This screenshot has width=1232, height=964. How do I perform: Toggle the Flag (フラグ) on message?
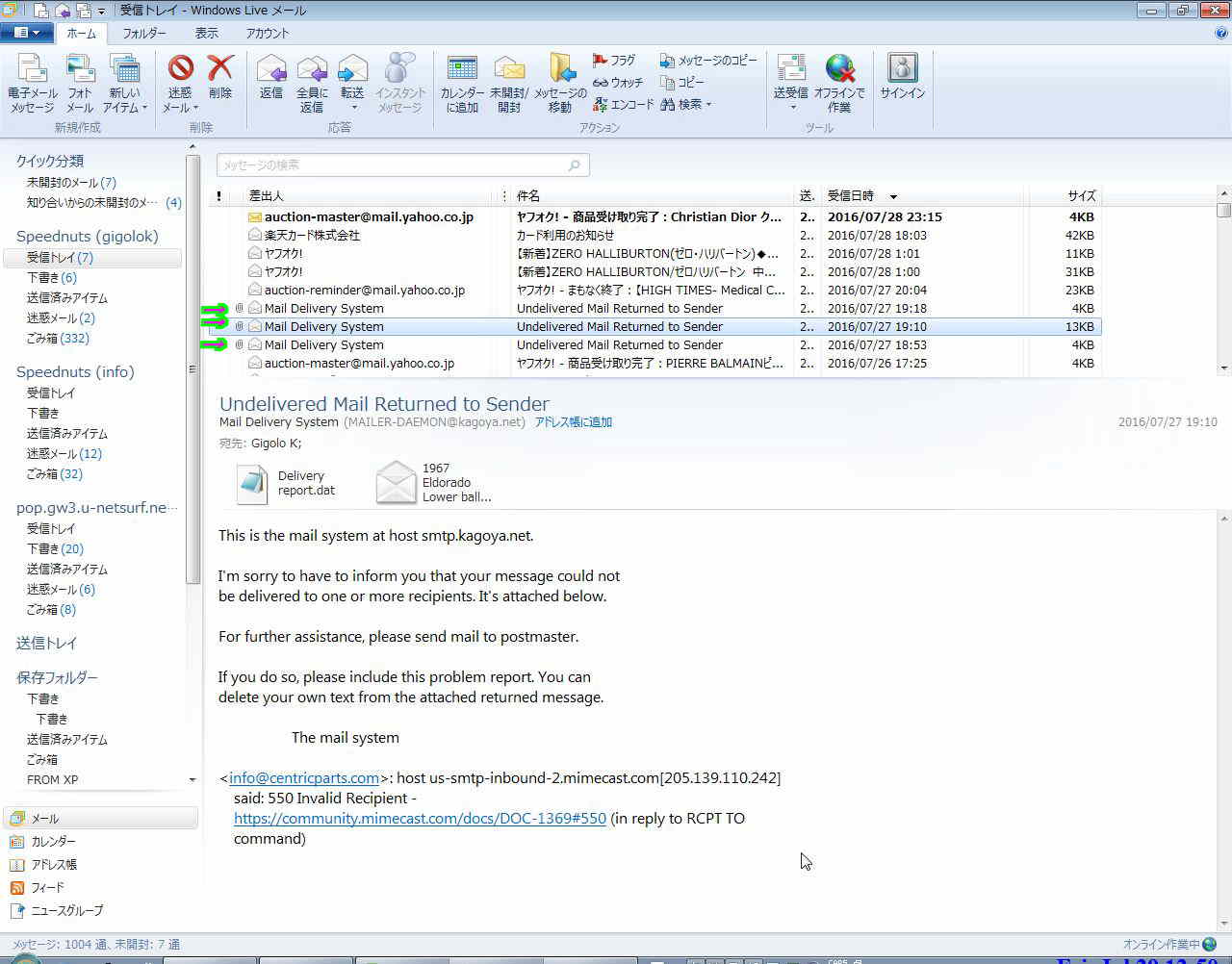(x=614, y=61)
